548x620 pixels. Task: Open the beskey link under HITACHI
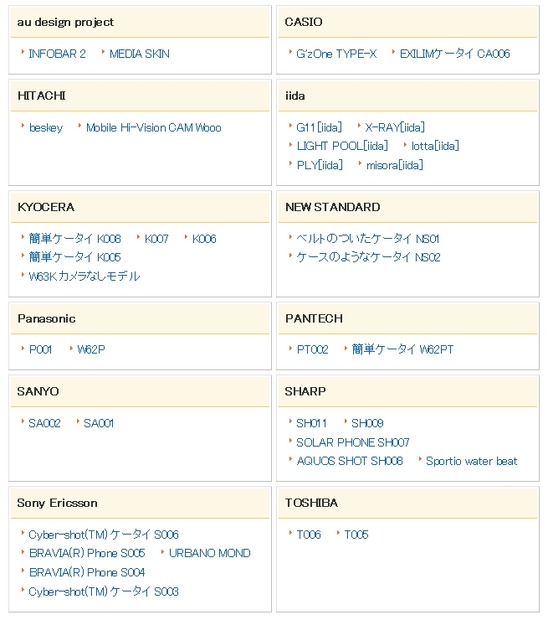coord(46,128)
